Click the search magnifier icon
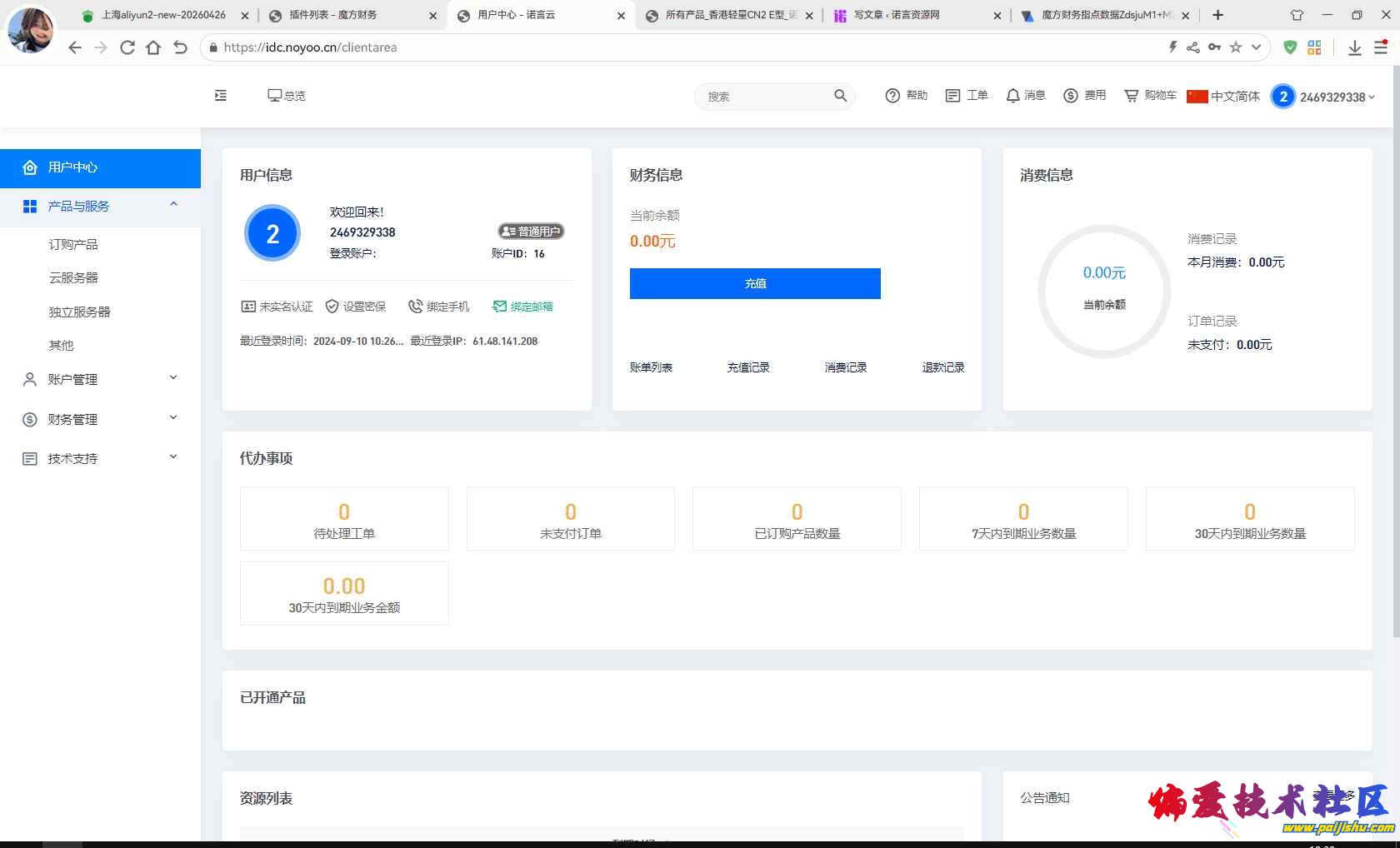 pos(840,96)
